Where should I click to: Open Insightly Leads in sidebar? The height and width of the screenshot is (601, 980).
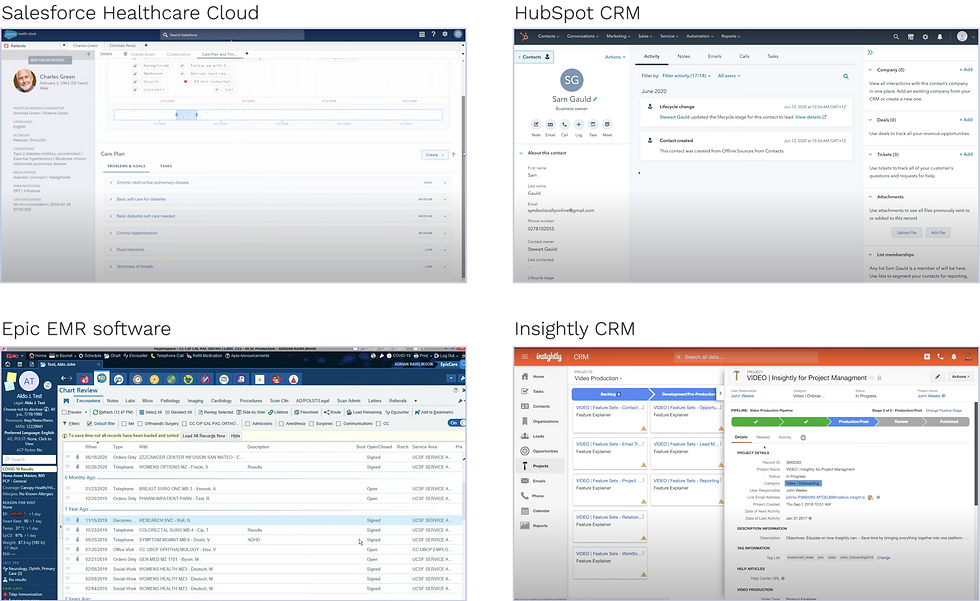click(x=533, y=436)
